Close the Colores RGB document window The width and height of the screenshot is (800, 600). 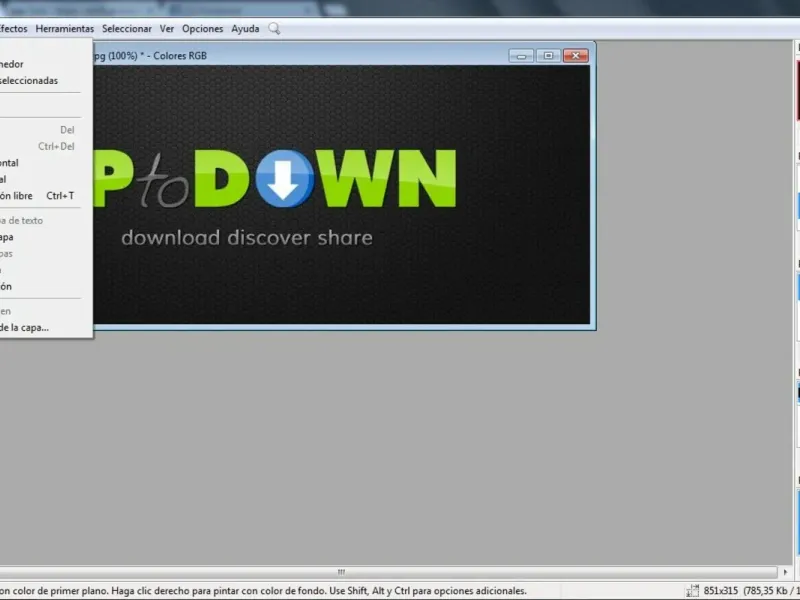coord(576,56)
